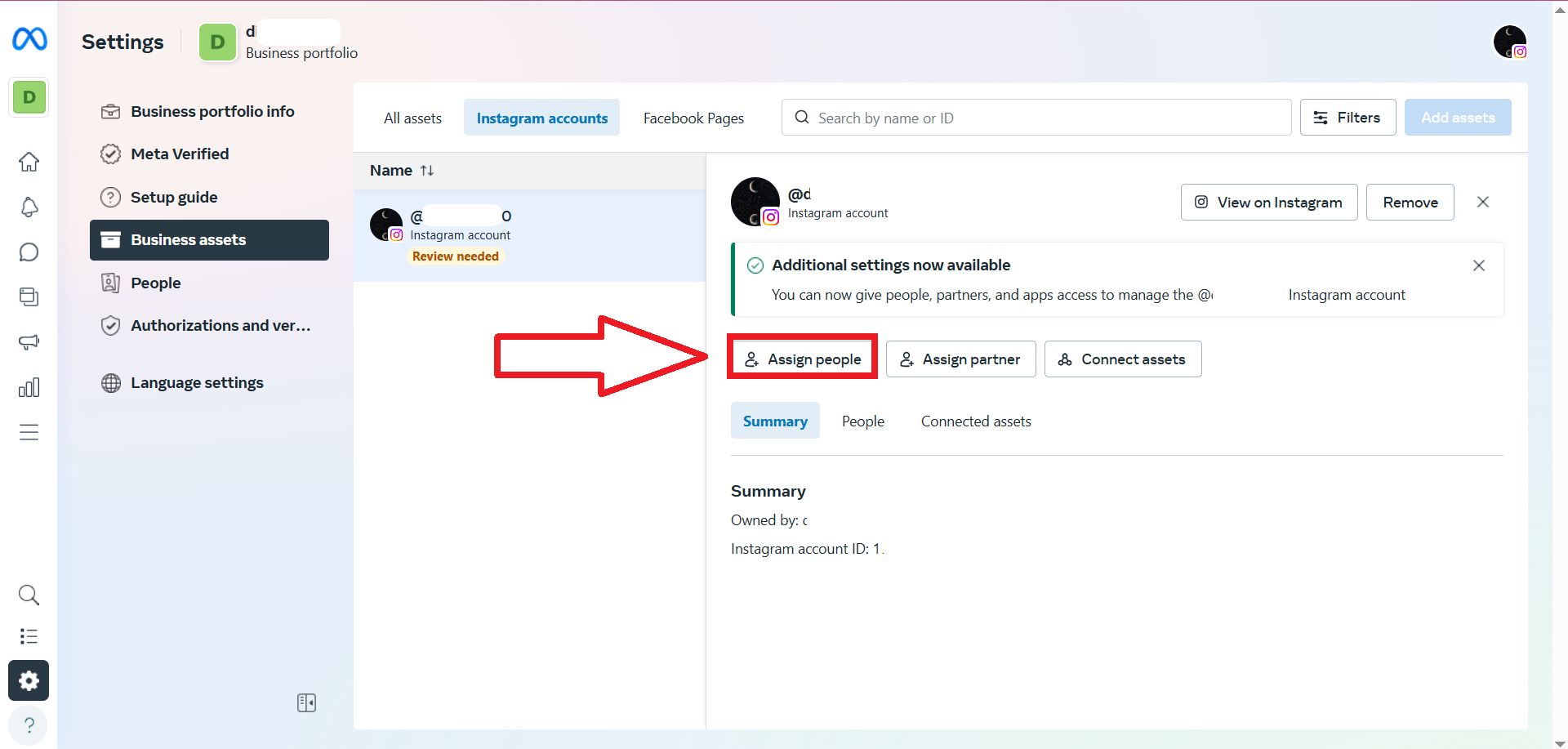Click the Search by name or ID field
Screen dimensions: 1568x749
[x=1036, y=118]
